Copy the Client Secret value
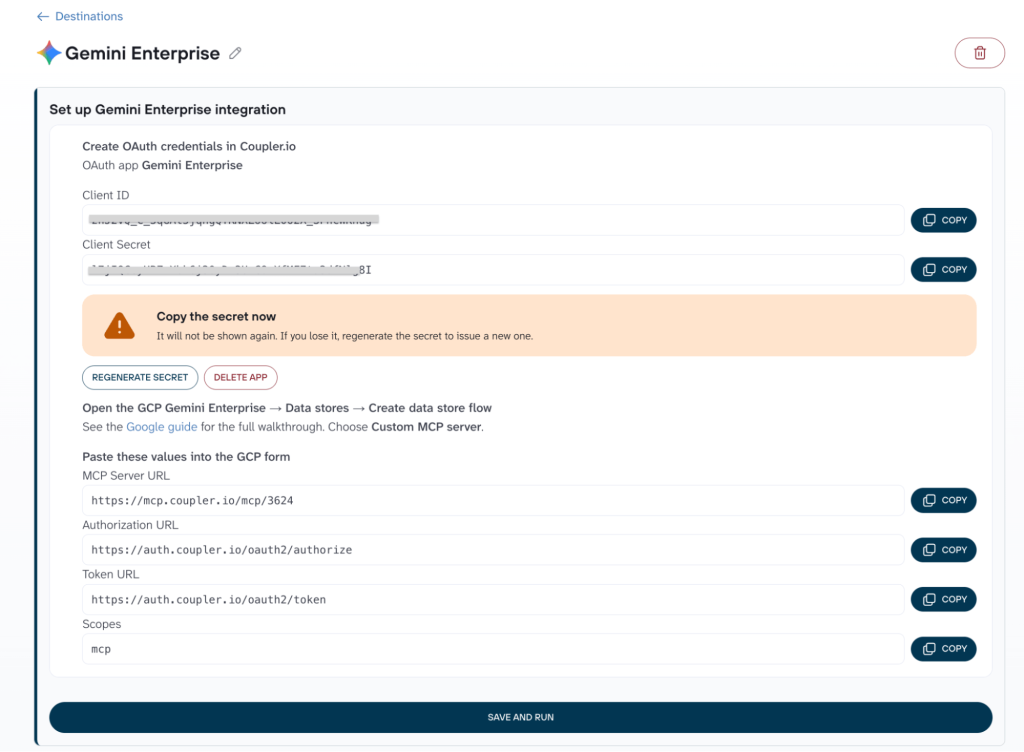 pos(943,270)
